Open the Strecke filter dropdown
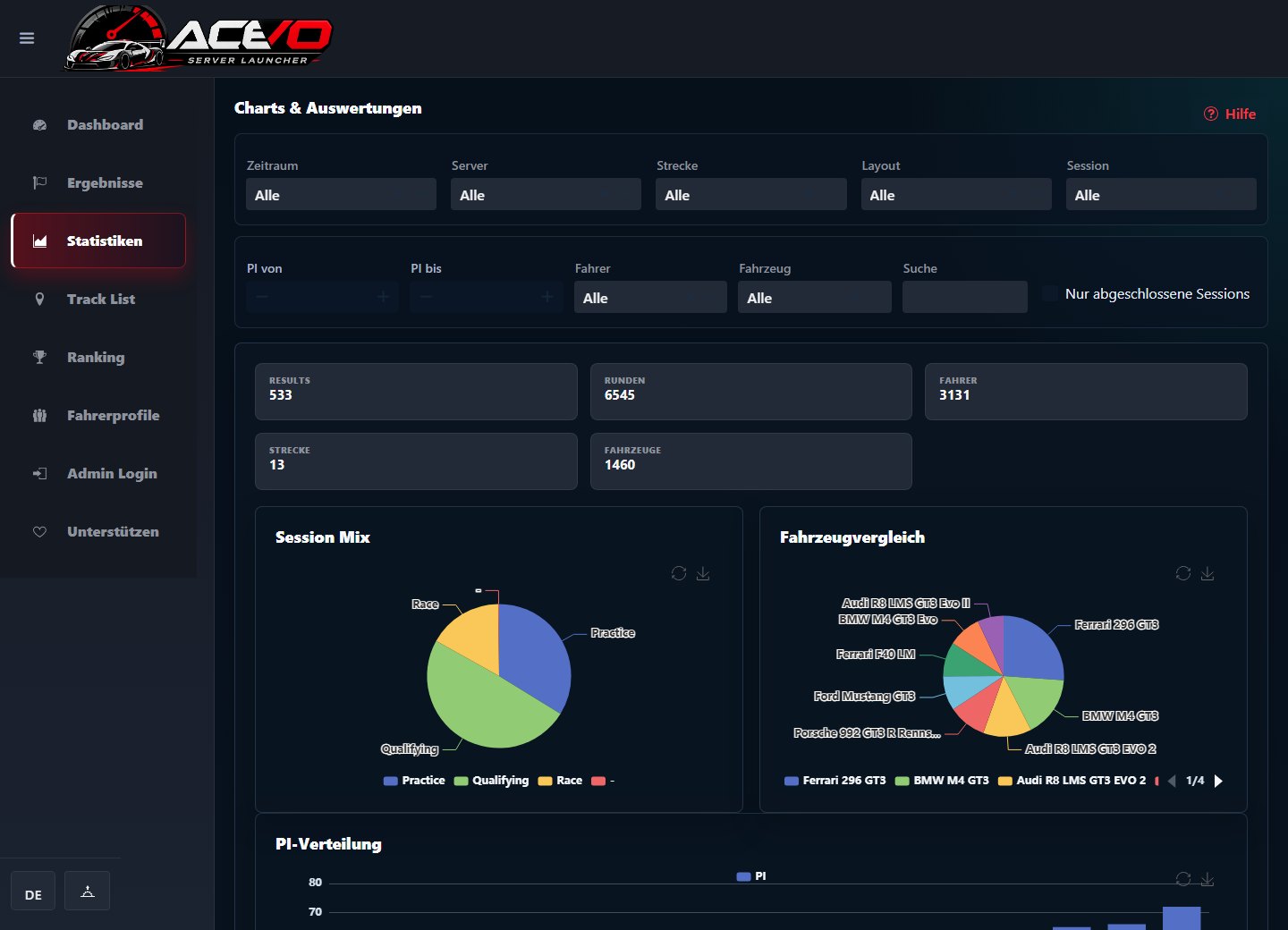Image resolution: width=1288 pixels, height=930 pixels. coord(751,194)
